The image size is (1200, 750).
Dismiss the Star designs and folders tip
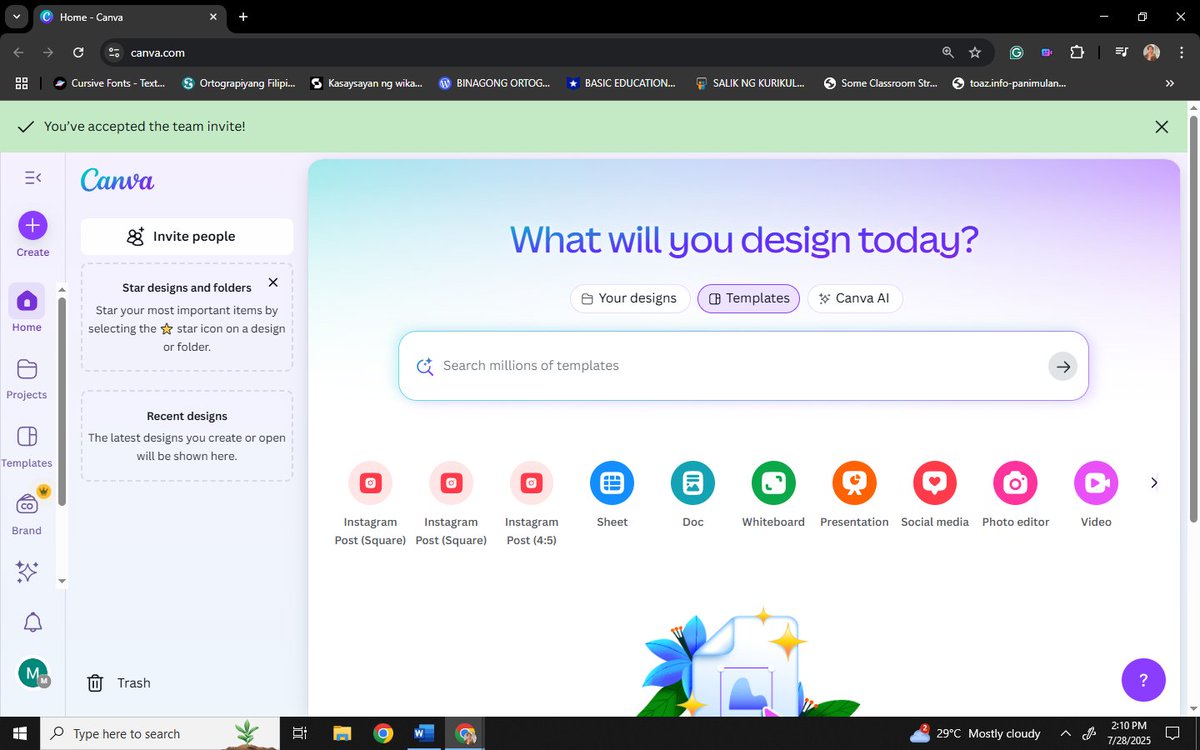pyautogui.click(x=273, y=283)
